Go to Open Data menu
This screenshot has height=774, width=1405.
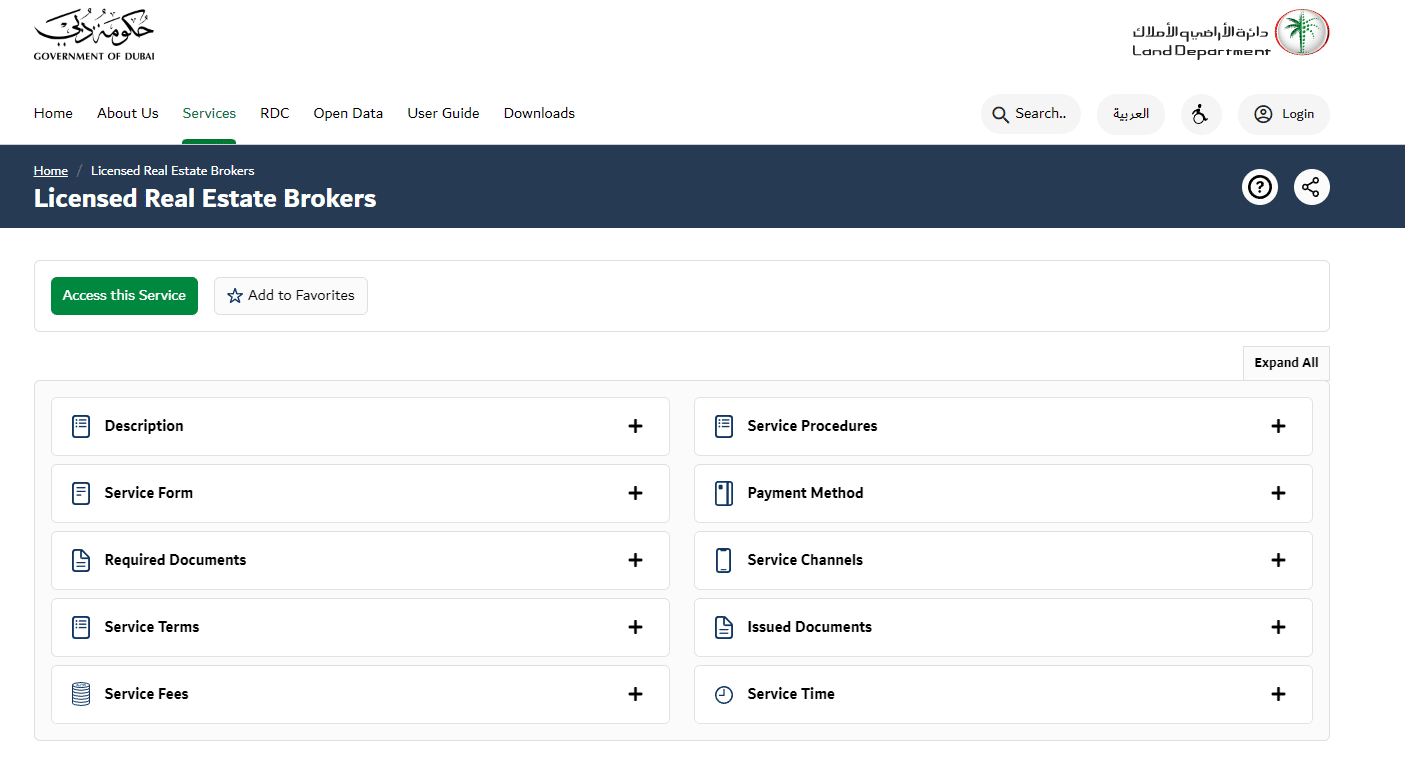point(348,113)
